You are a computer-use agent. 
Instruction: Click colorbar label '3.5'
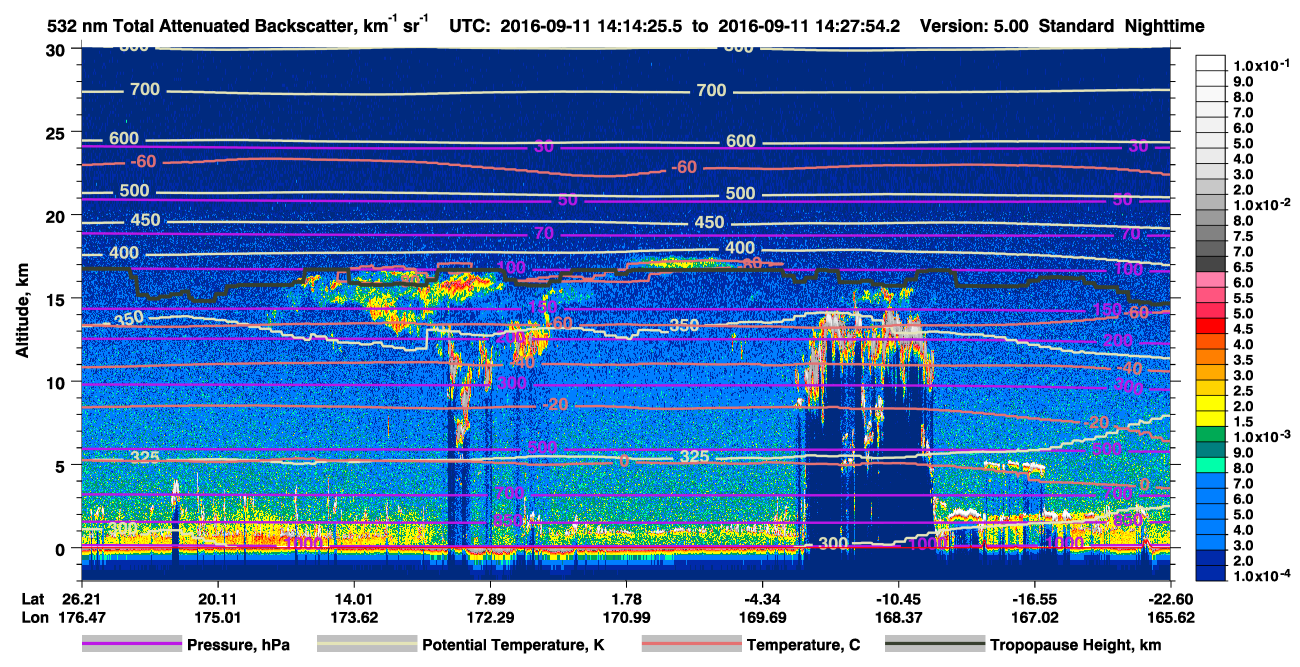pyautogui.click(x=1242, y=360)
